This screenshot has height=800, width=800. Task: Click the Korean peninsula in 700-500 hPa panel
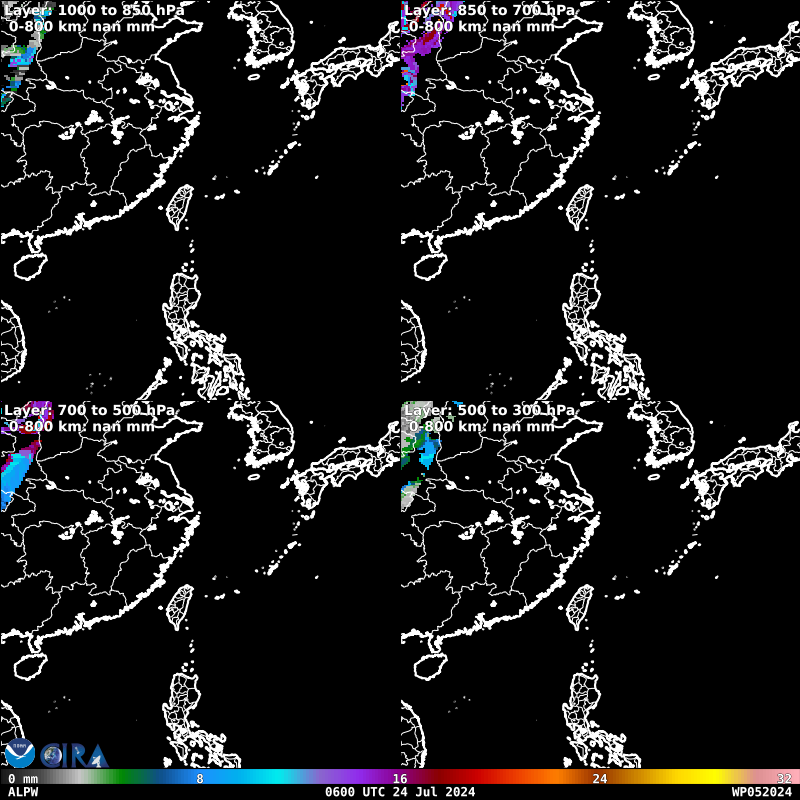[x=263, y=435]
